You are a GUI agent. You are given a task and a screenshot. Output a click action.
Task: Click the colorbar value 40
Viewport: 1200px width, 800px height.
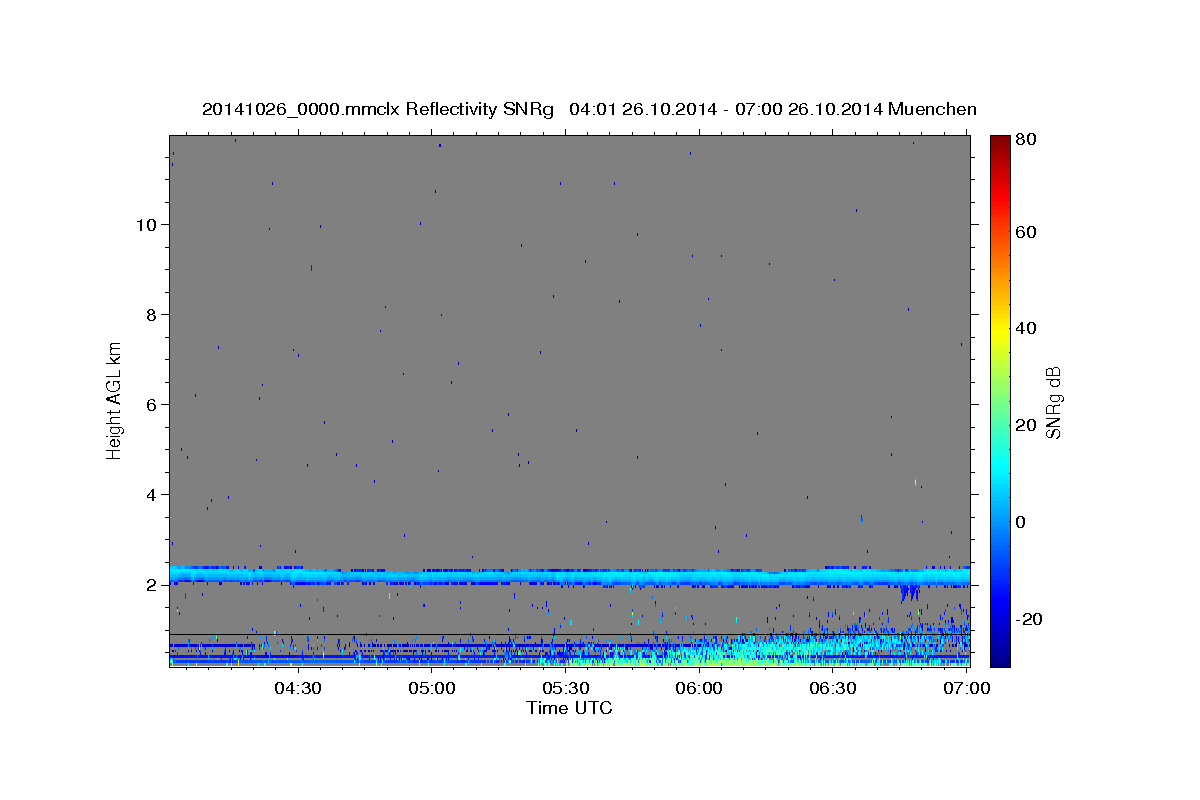[x=1026, y=328]
